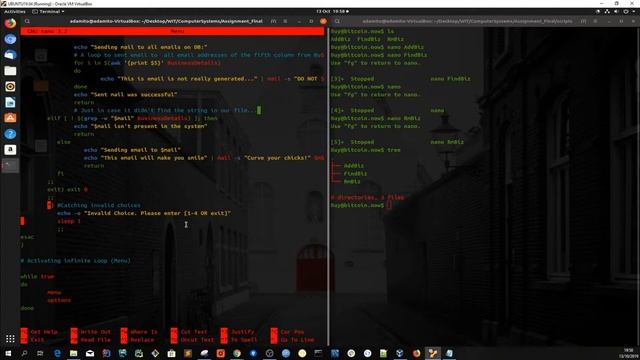The width and height of the screenshot is (640, 360).
Task: Click Exit shortcut in nano footer
Action: [33, 340]
